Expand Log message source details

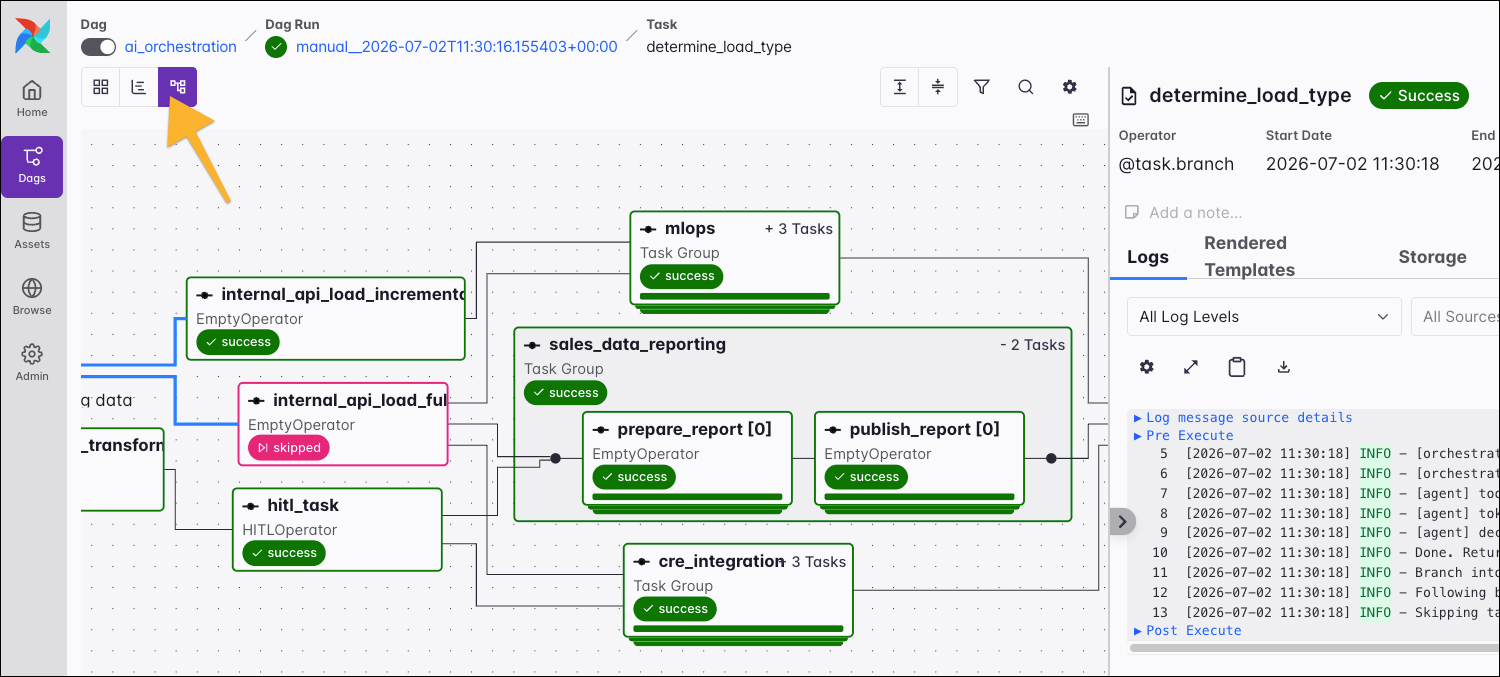[1243, 417]
